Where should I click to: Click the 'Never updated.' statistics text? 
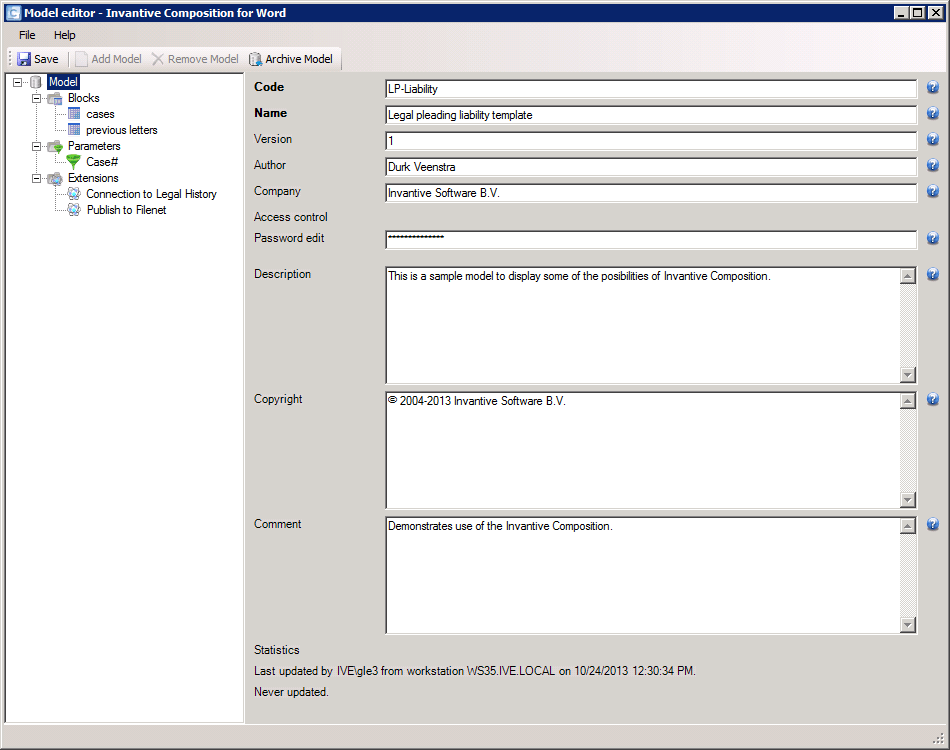pyautogui.click(x=291, y=692)
